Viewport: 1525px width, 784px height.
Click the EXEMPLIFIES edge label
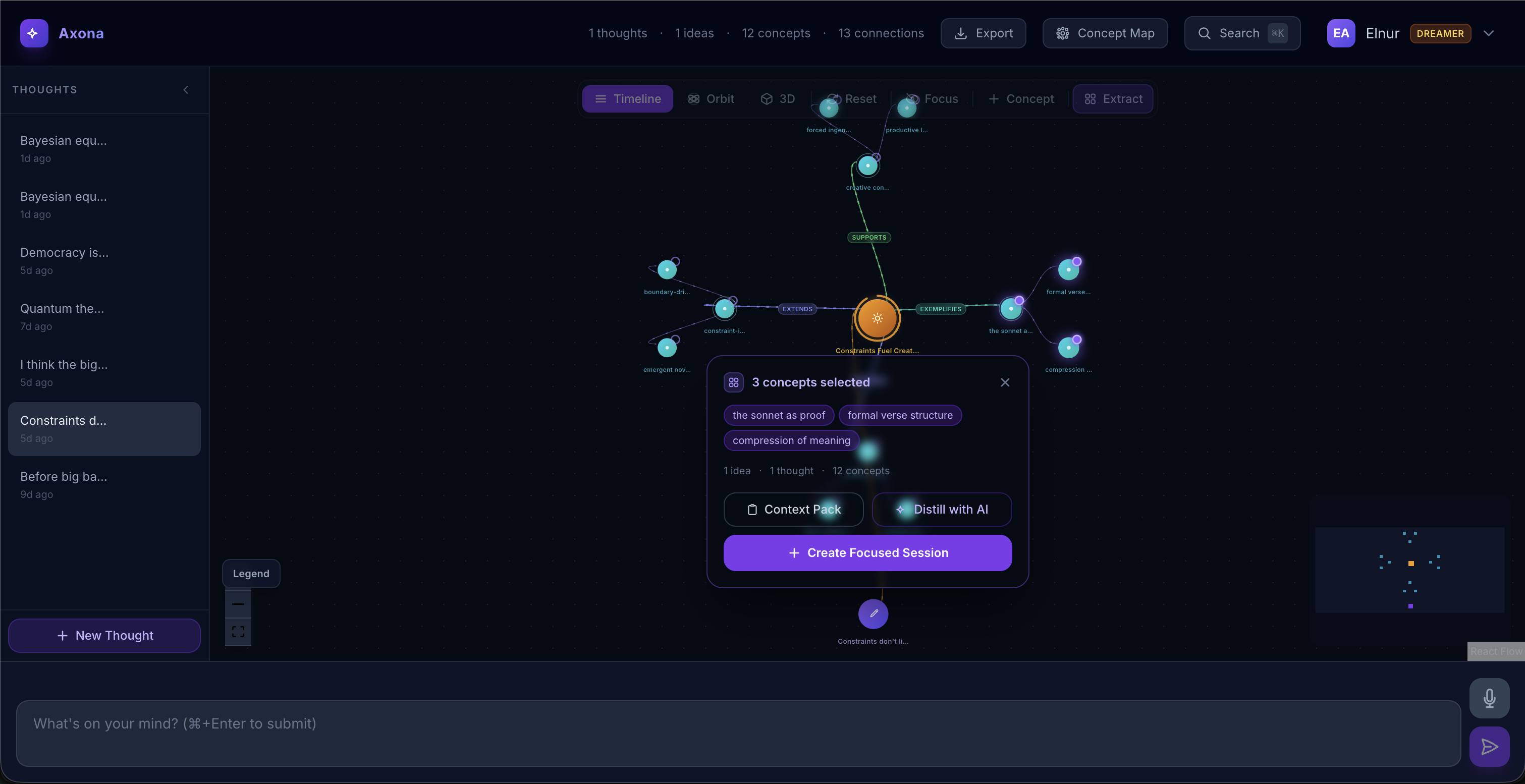pyautogui.click(x=941, y=309)
